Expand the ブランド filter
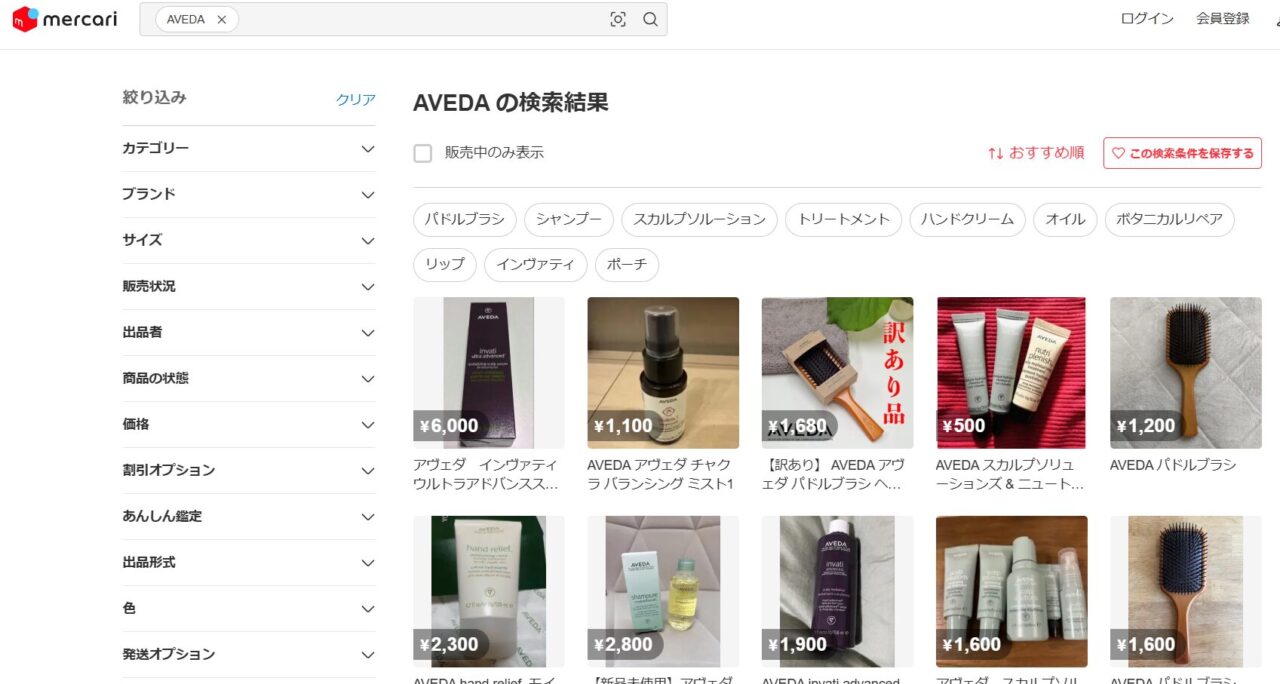This screenshot has width=1280, height=684. click(249, 194)
